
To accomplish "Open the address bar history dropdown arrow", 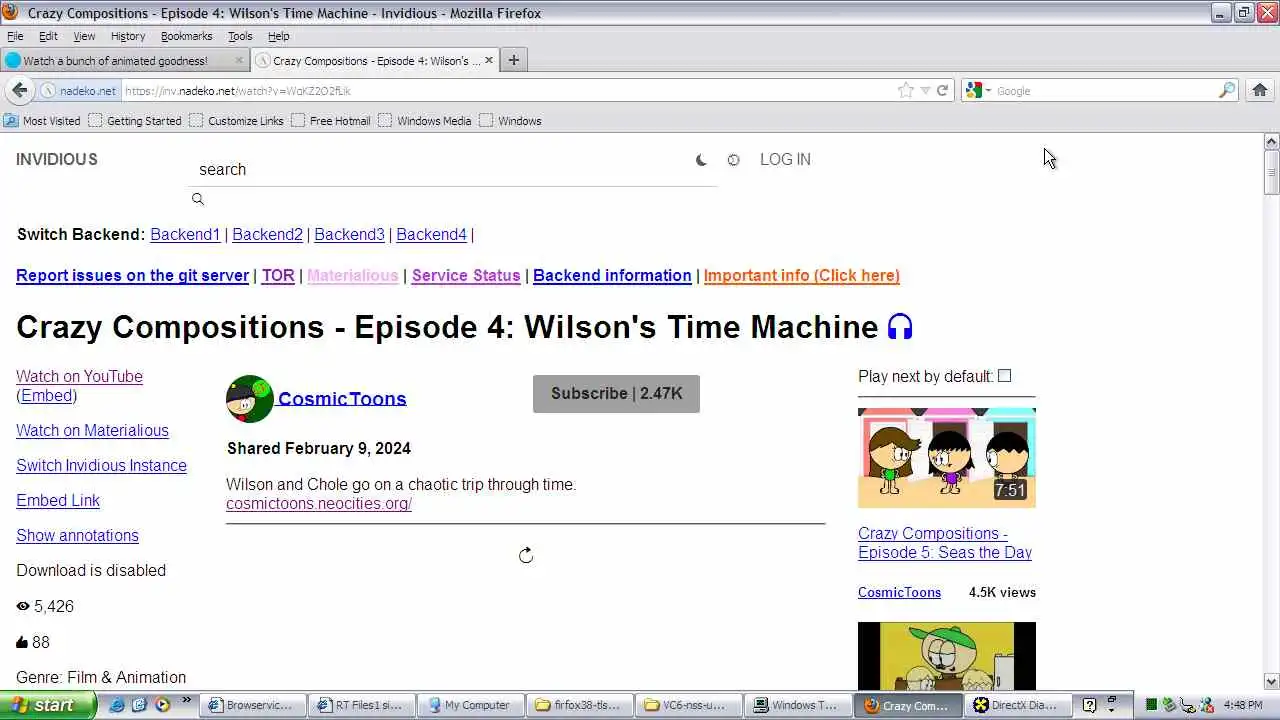I will (x=925, y=90).
